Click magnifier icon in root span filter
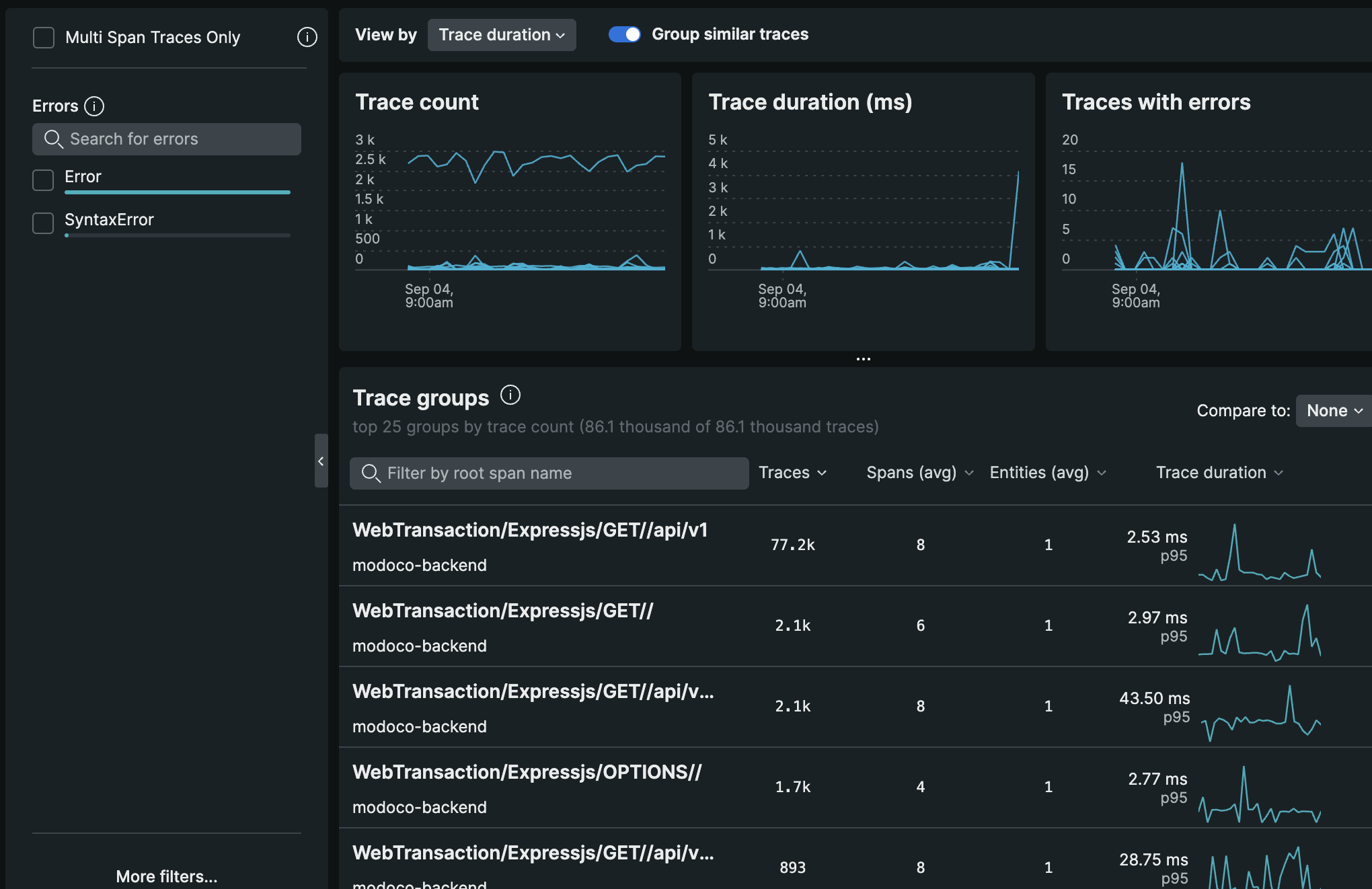The height and width of the screenshot is (889, 1372). click(x=371, y=473)
